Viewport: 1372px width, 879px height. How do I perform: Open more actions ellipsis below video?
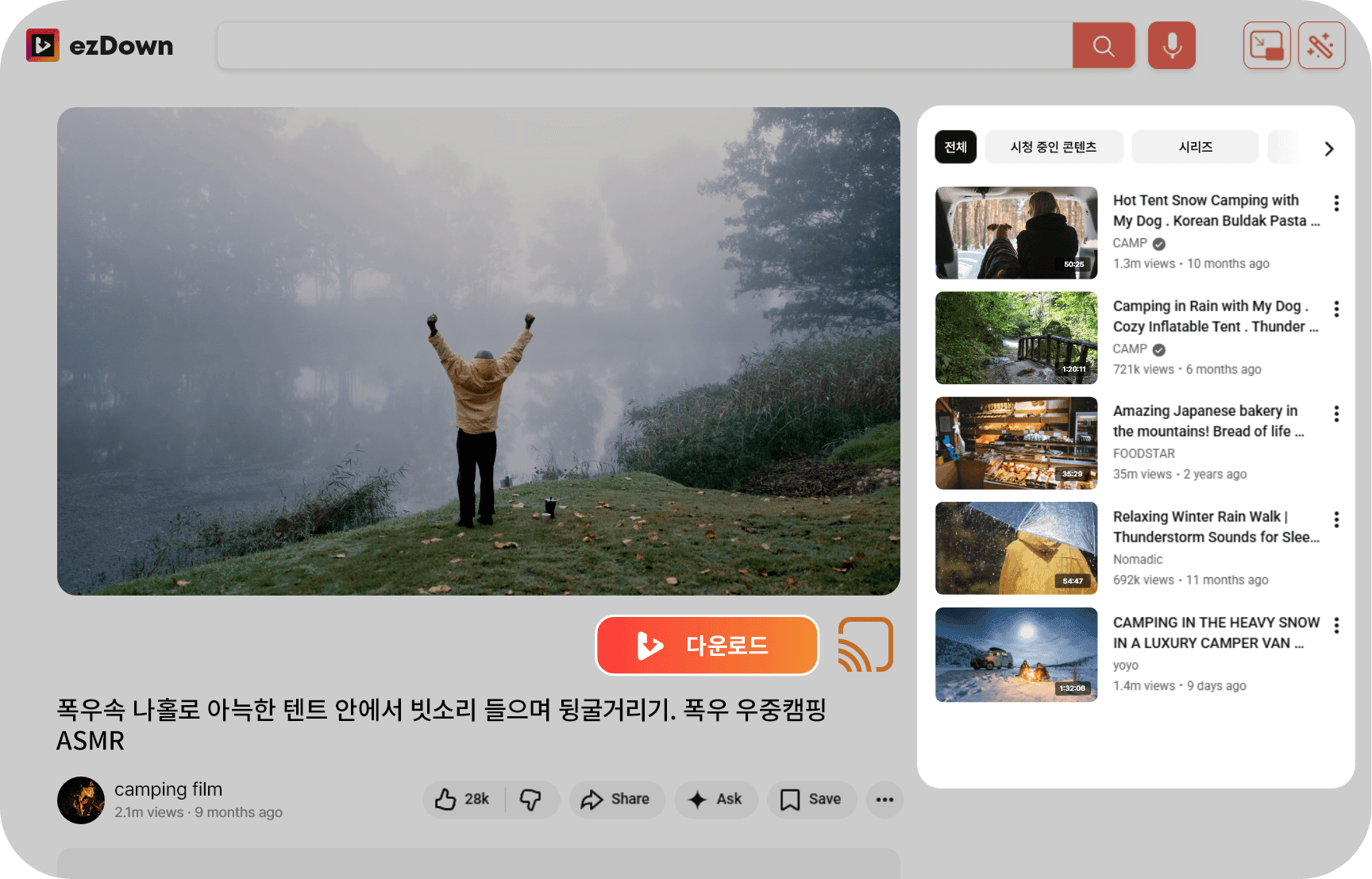pos(884,800)
